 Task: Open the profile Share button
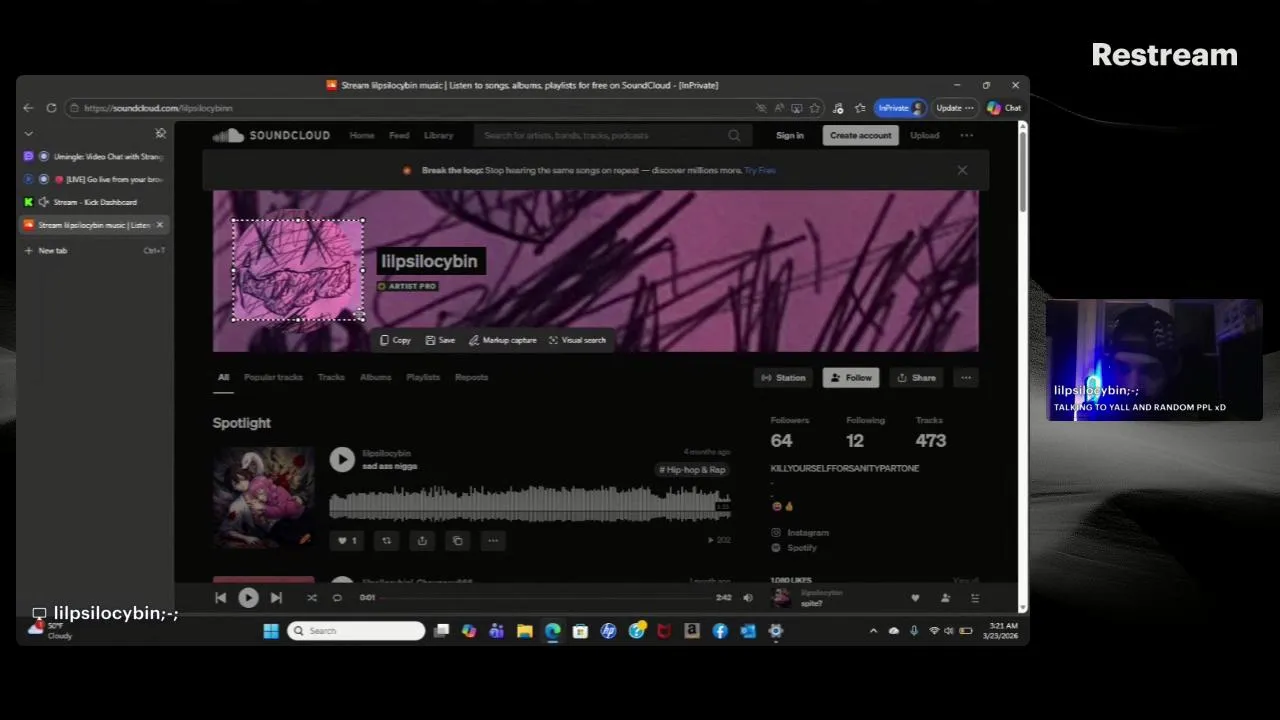(x=916, y=377)
